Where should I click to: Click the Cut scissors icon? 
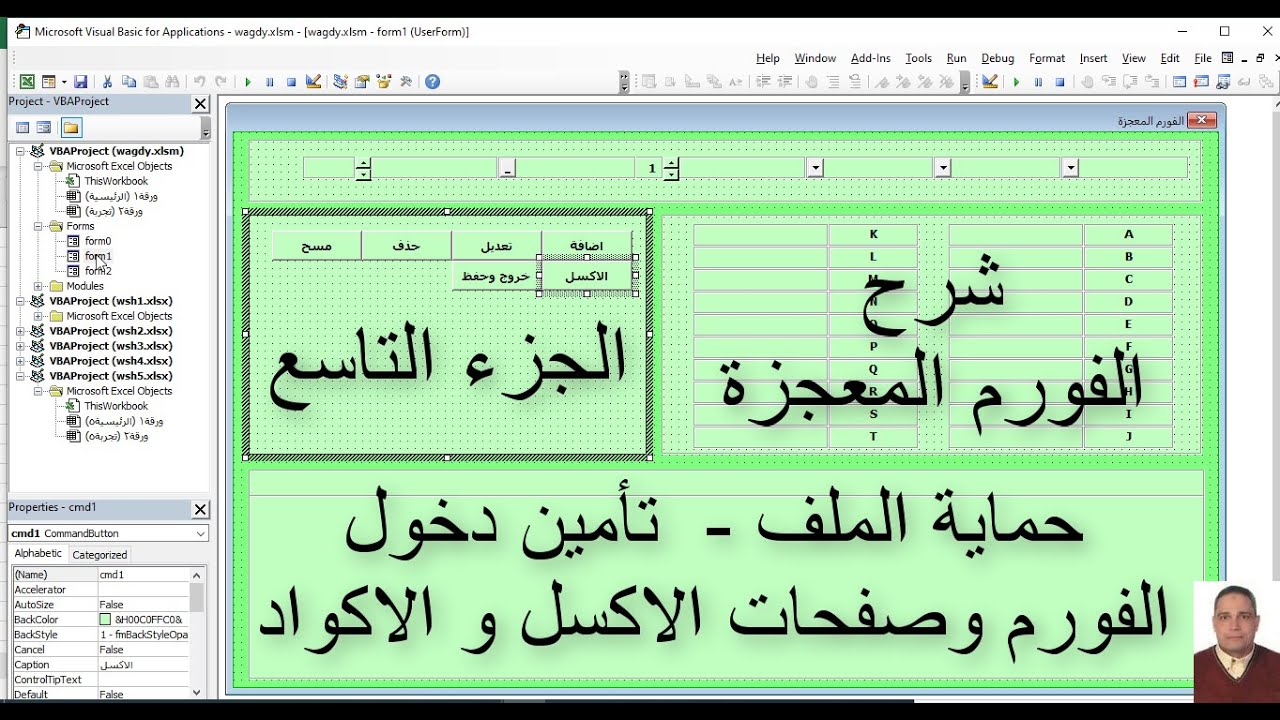(107, 82)
